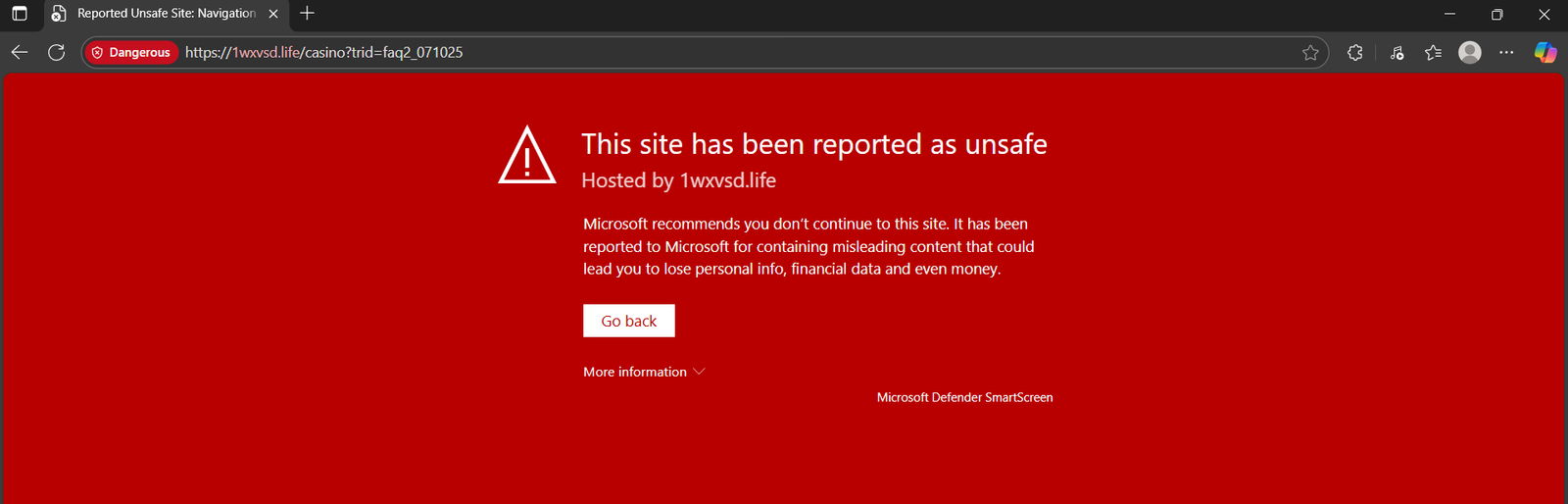Open a new tab with plus button
The height and width of the screenshot is (504, 1568).
click(x=307, y=14)
